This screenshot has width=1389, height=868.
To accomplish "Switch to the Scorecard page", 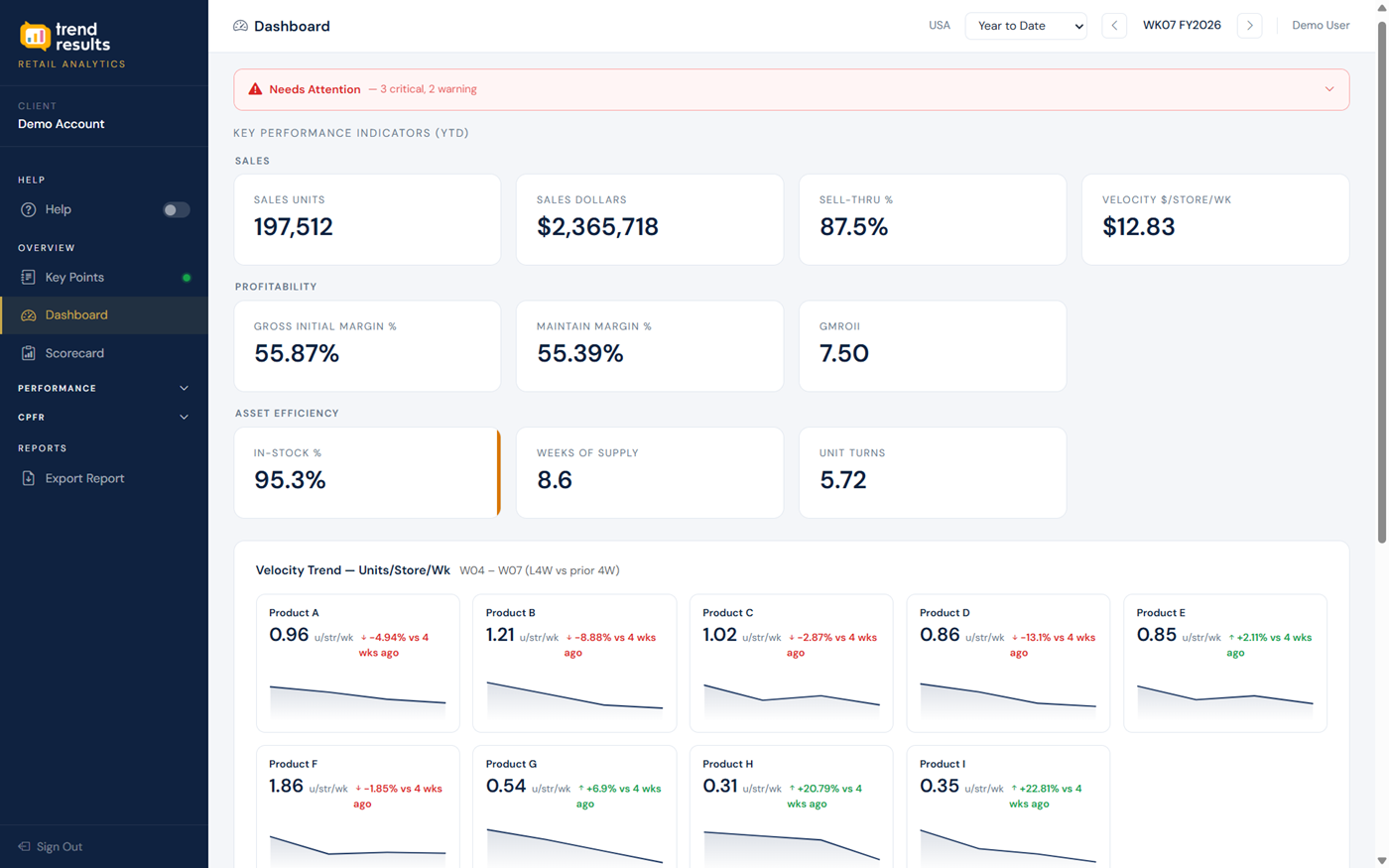I will 75,353.
